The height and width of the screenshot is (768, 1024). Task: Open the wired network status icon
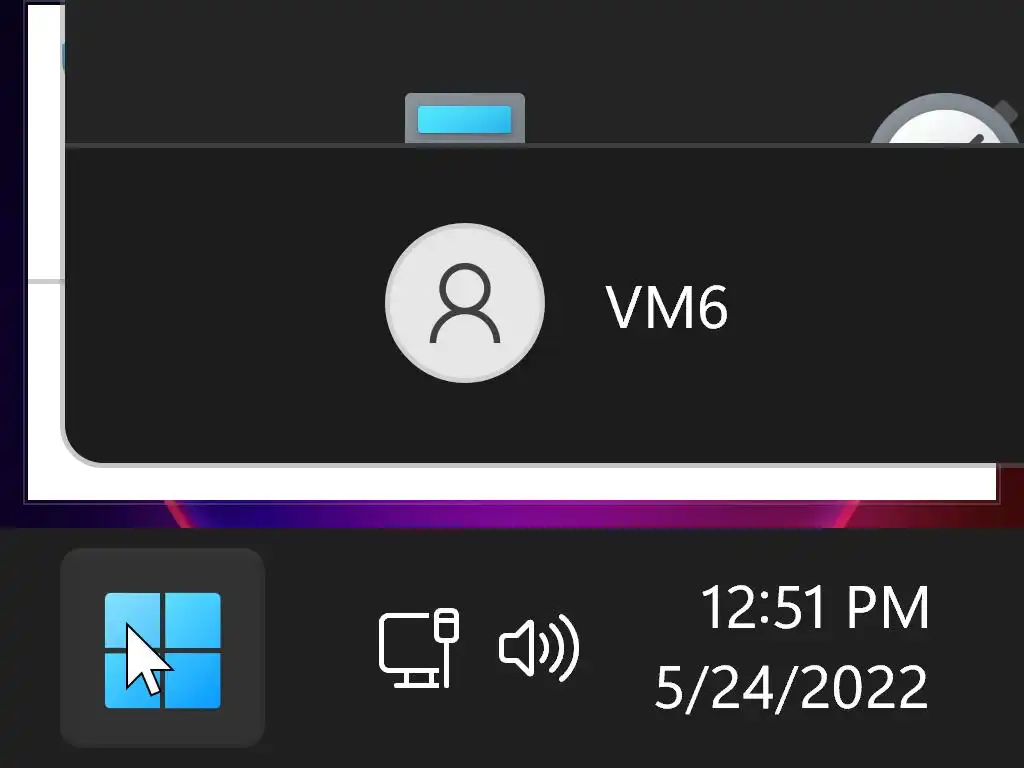pyautogui.click(x=419, y=648)
